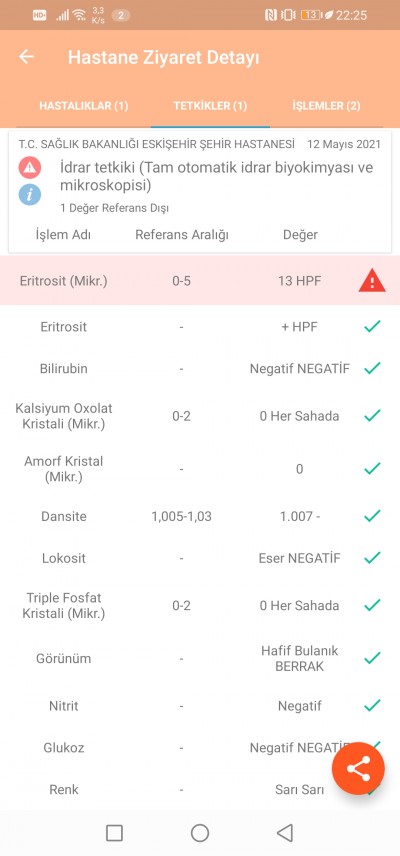The height and width of the screenshot is (856, 400).
Task: Select the TETKİKLER (1) tab
Action: click(210, 106)
